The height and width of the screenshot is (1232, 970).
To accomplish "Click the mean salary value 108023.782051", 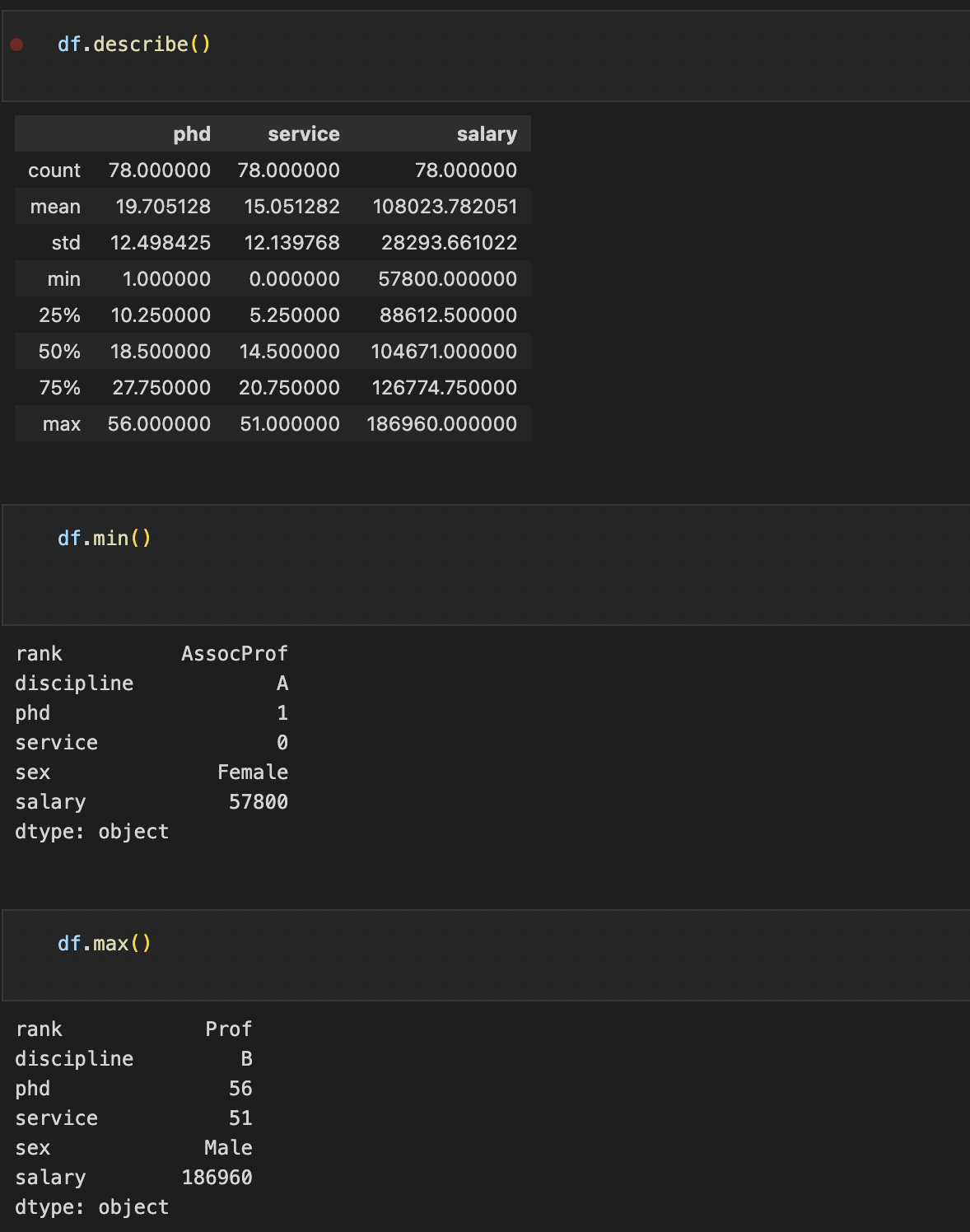I will click(445, 207).
